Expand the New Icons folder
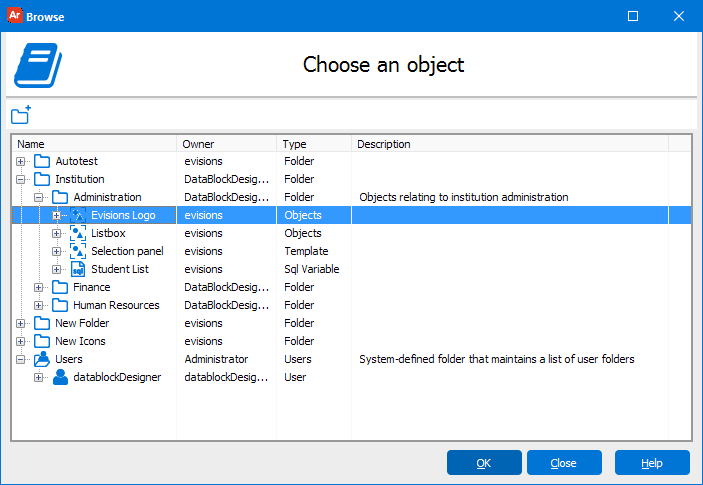This screenshot has height=485, width=703. click(21, 341)
